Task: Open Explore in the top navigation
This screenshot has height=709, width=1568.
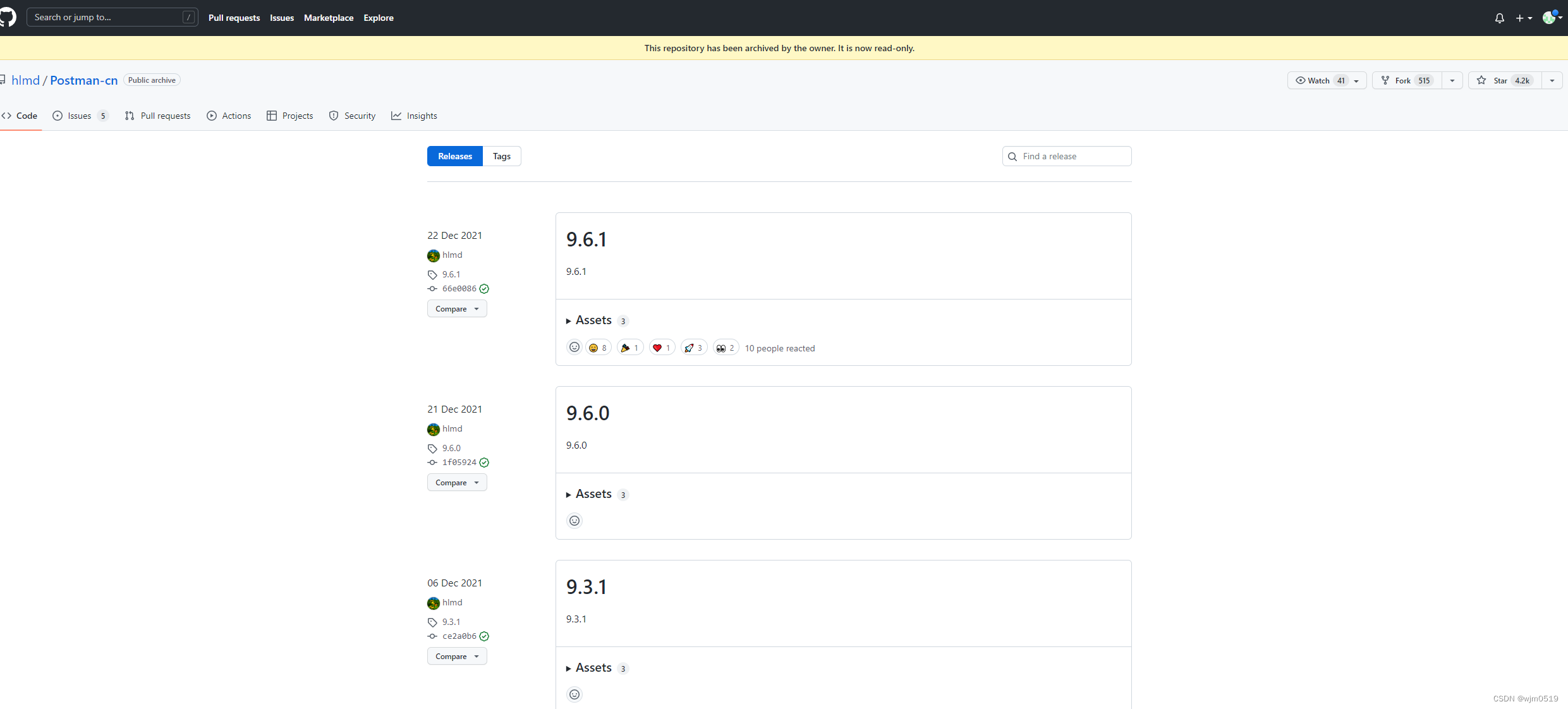Action: pos(379,18)
